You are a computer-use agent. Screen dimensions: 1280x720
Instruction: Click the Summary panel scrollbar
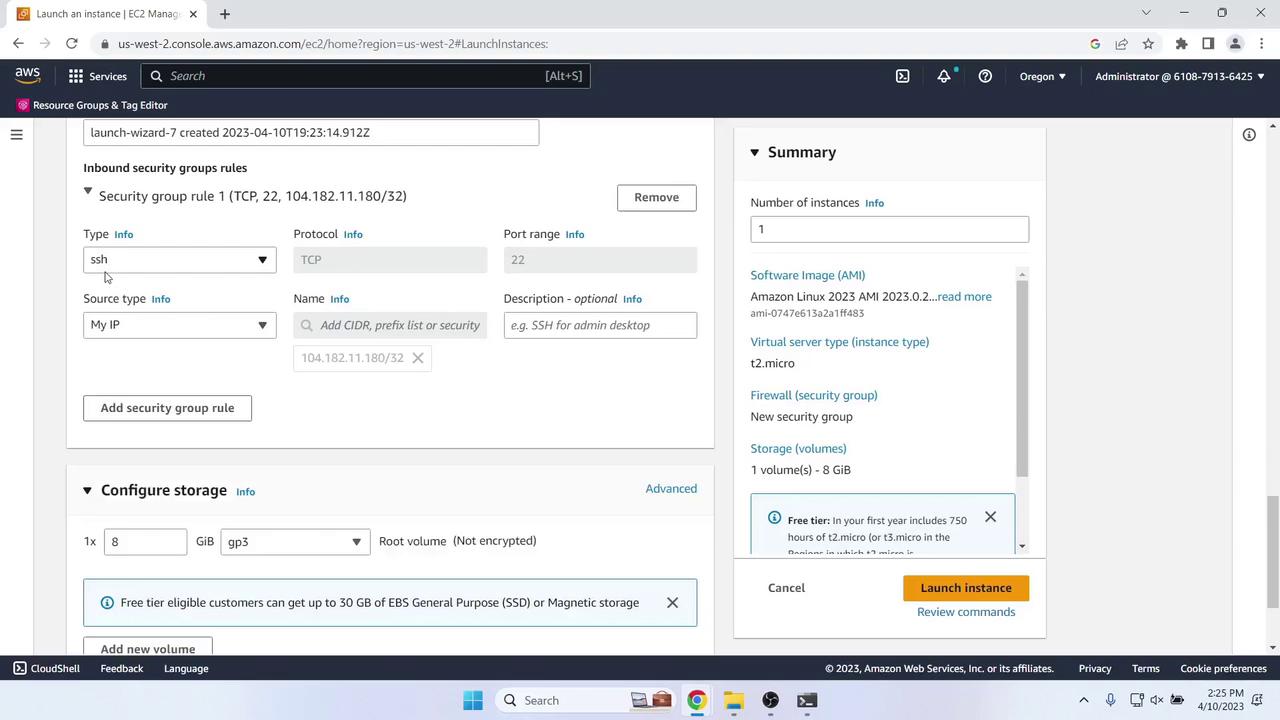coord(1022,378)
